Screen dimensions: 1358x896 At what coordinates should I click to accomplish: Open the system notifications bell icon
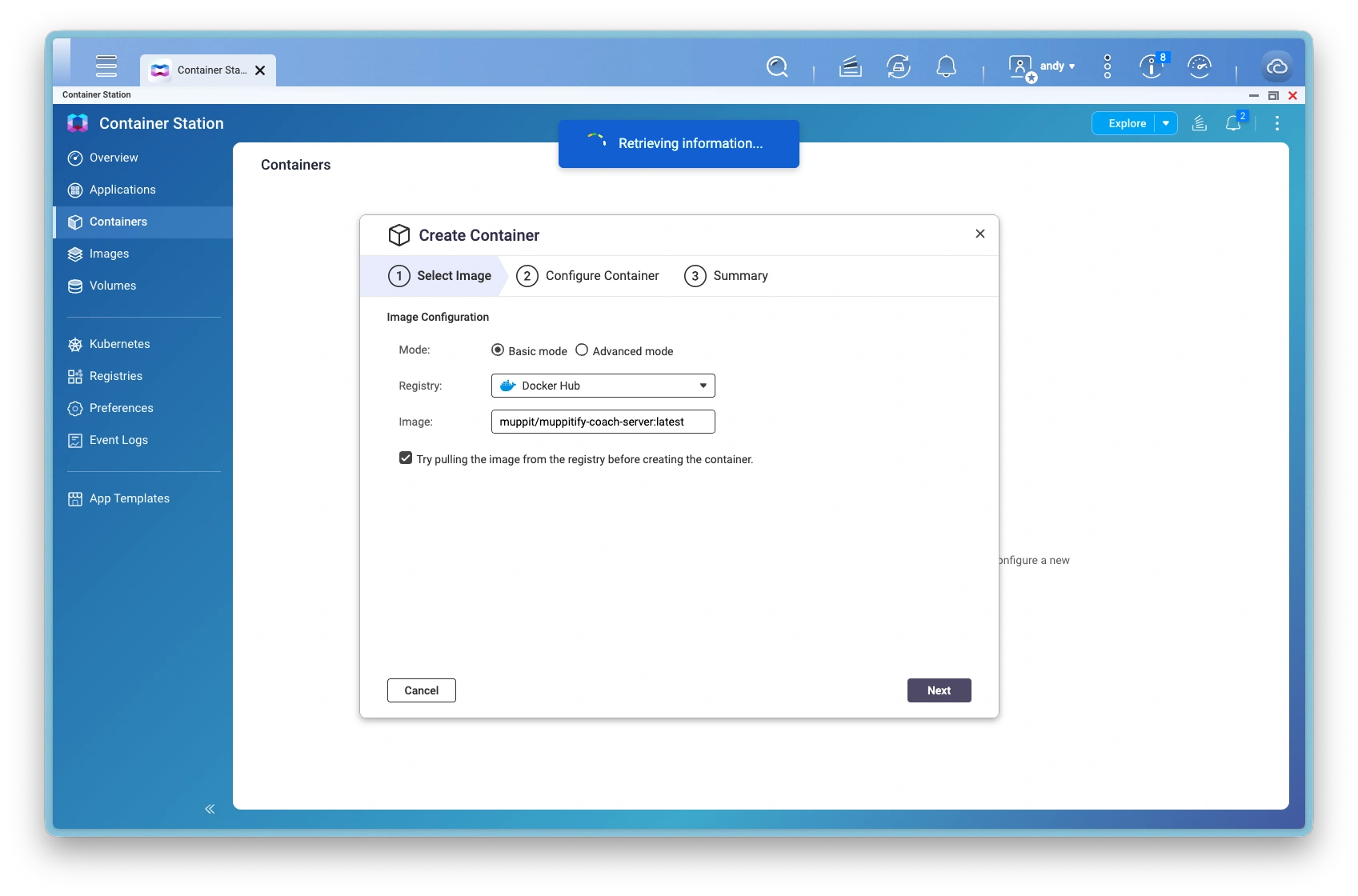946,66
